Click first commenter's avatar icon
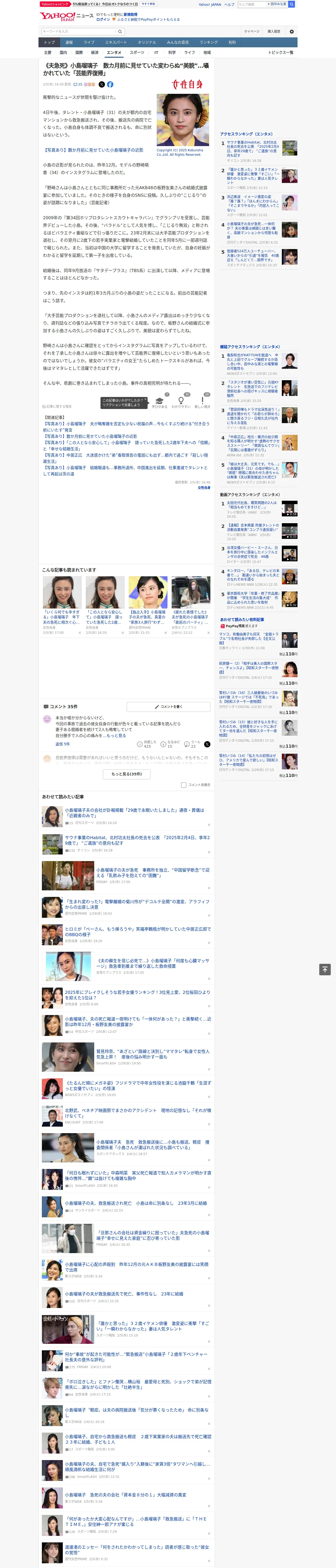 point(47,719)
